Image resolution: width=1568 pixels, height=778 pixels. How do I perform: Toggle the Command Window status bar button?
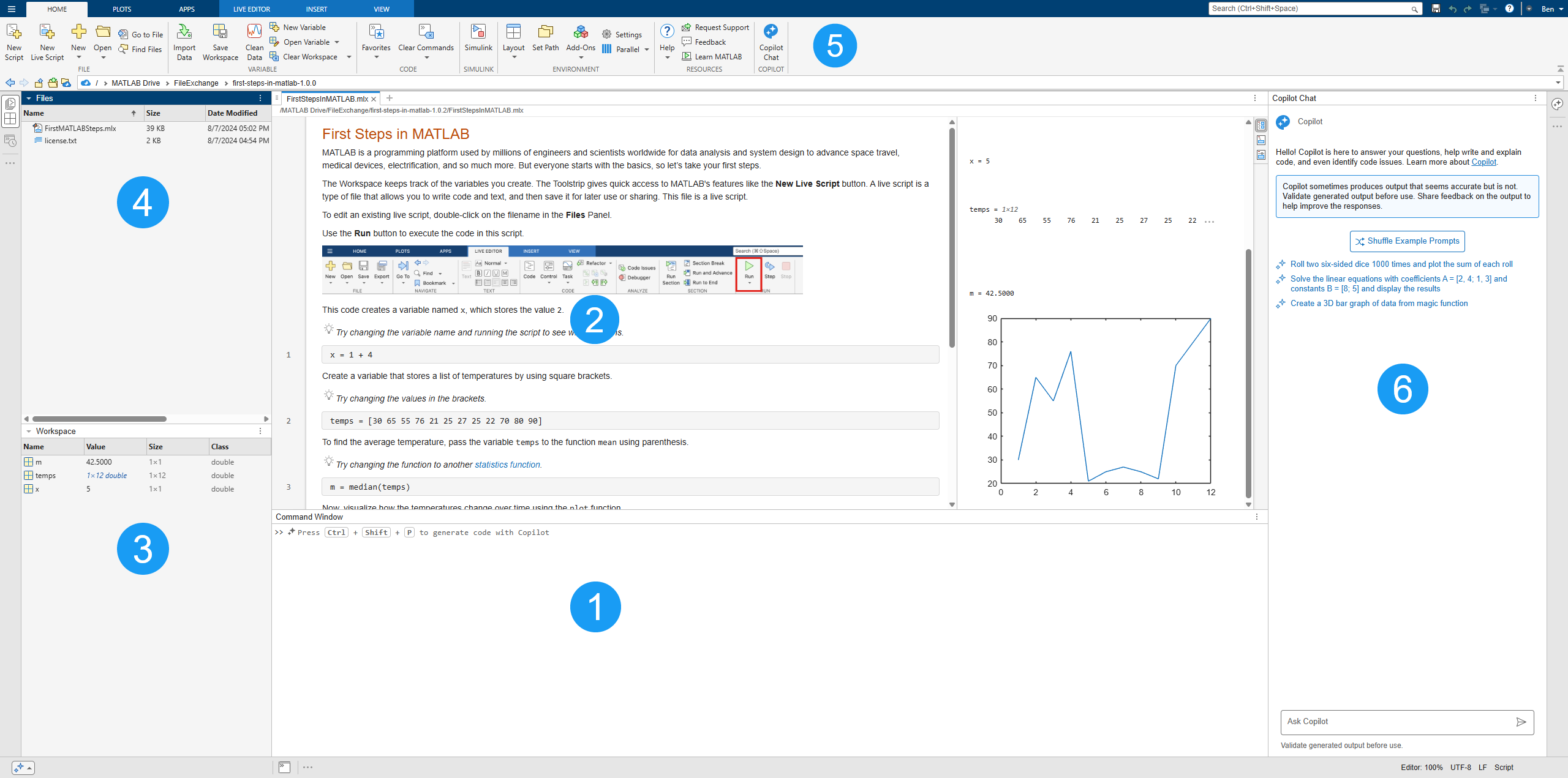click(x=284, y=767)
